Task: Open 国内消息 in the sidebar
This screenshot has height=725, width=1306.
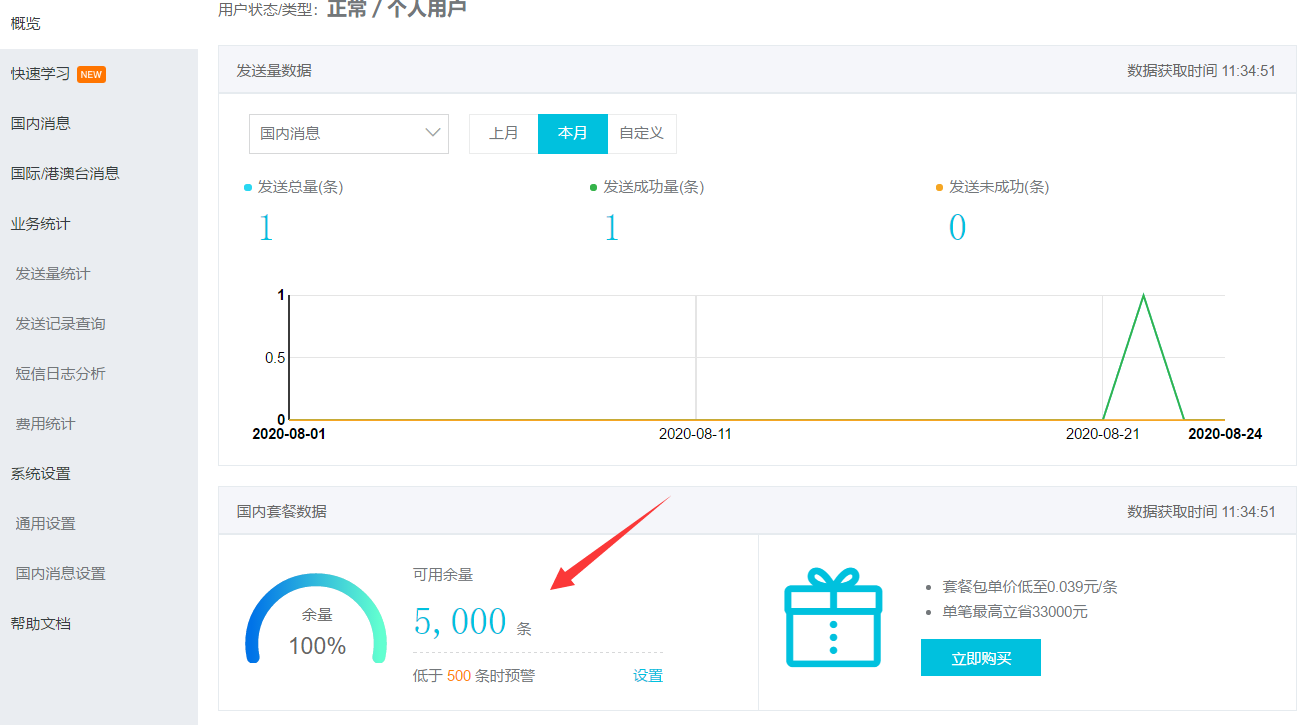Action: [x=40, y=124]
